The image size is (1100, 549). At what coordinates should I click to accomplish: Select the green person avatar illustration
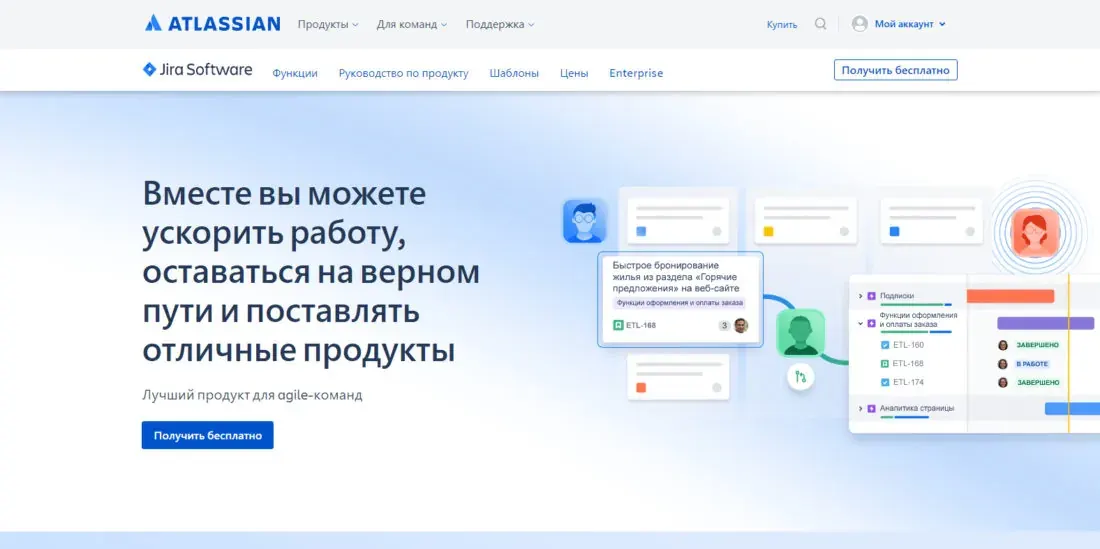(800, 333)
